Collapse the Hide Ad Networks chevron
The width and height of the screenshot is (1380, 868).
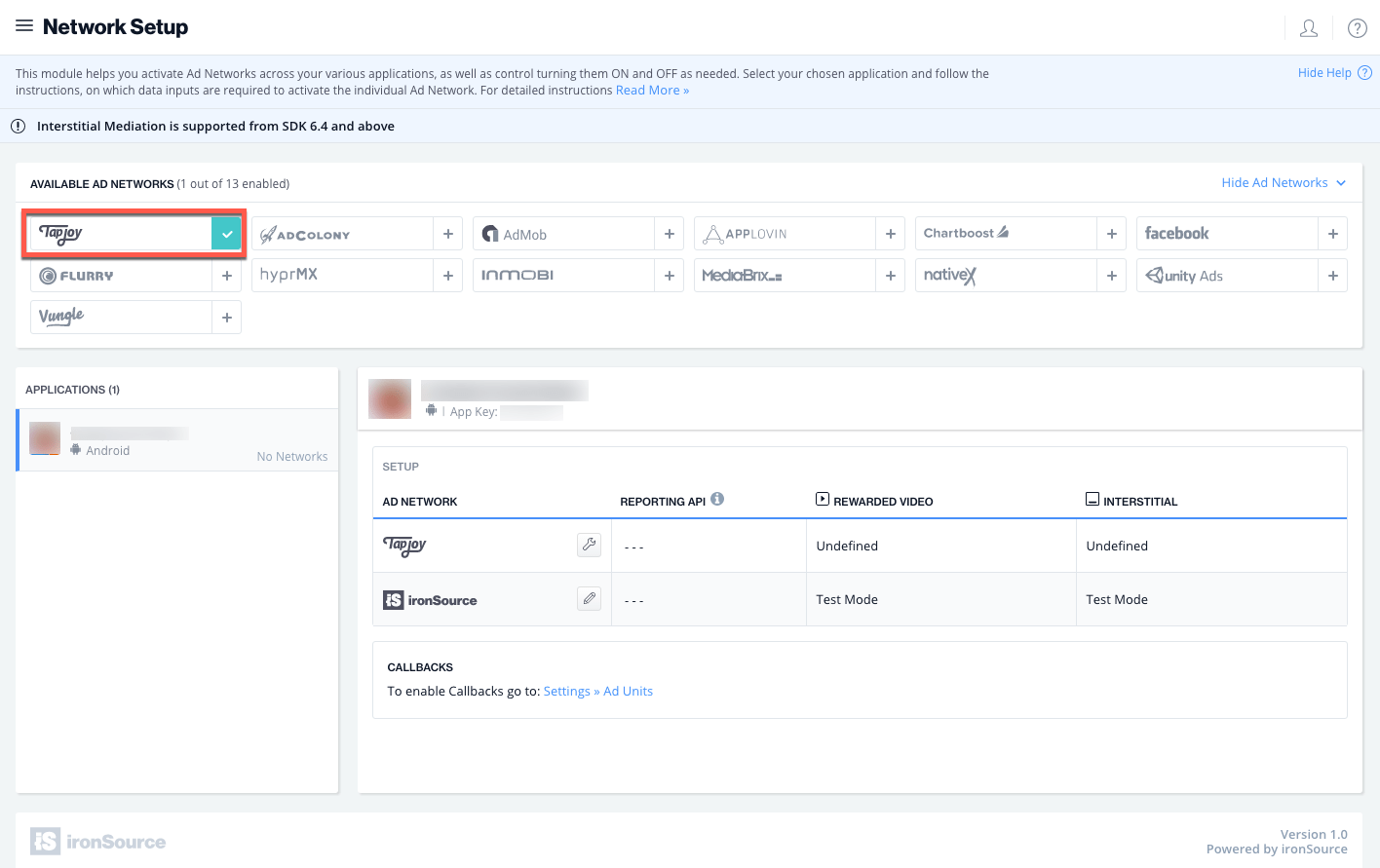tap(1341, 183)
